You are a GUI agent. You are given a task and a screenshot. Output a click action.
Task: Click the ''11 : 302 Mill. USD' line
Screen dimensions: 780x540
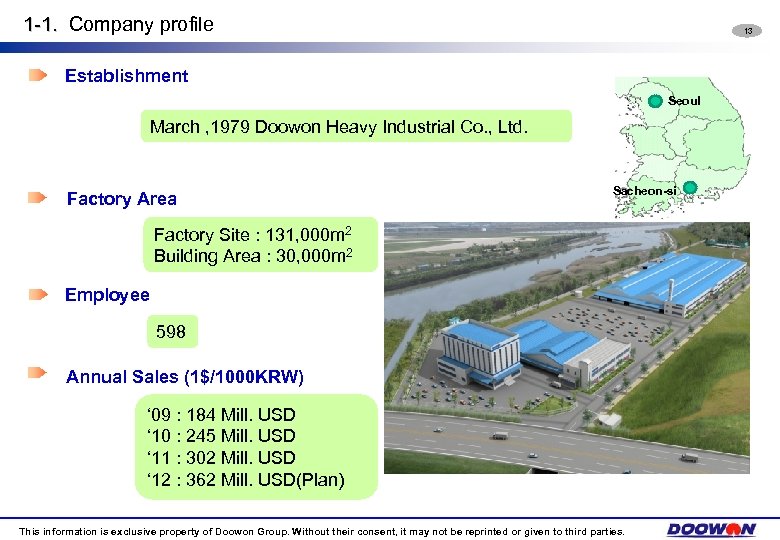click(221, 457)
